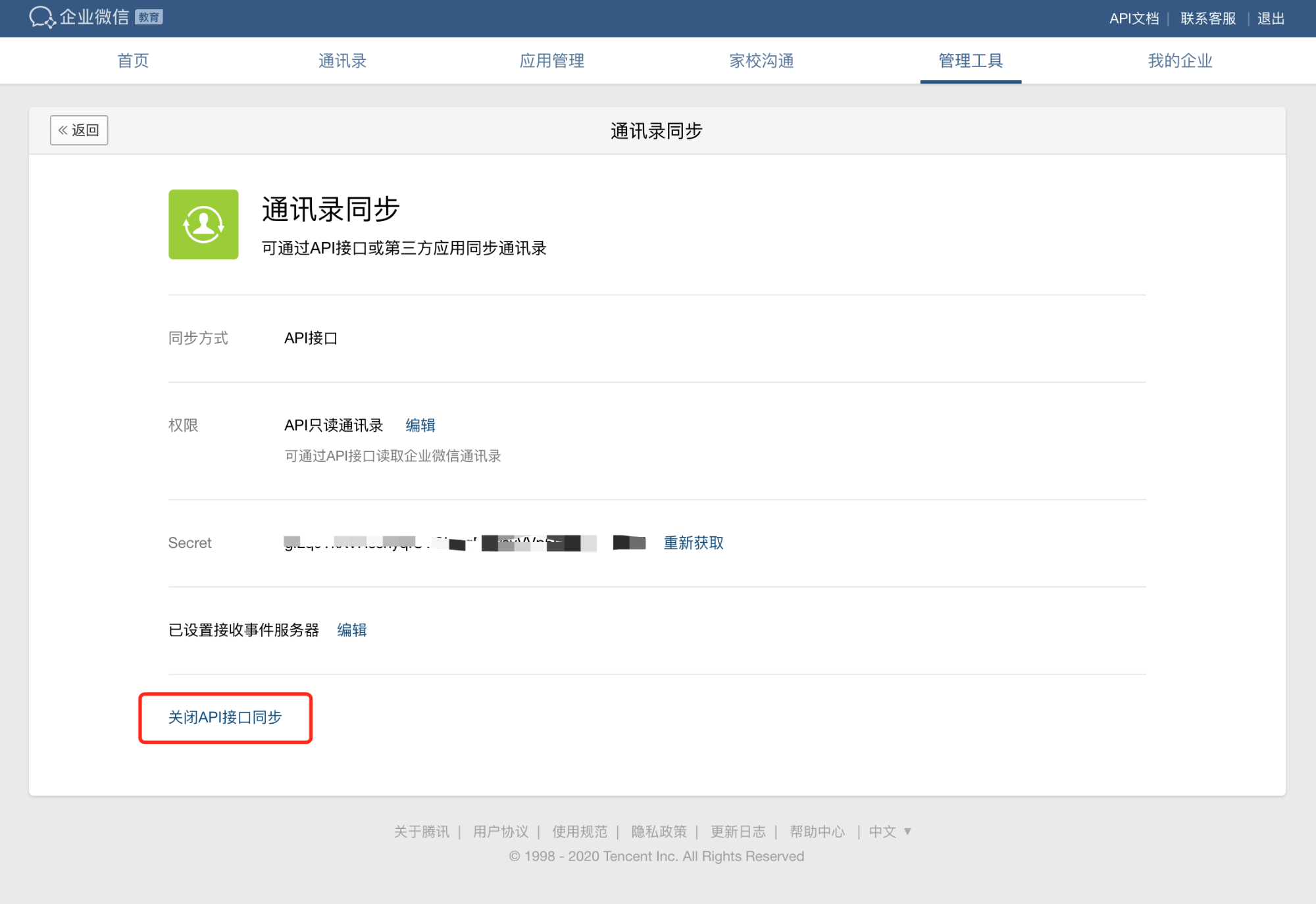Click 关闭API接口同步 link

[x=225, y=717]
